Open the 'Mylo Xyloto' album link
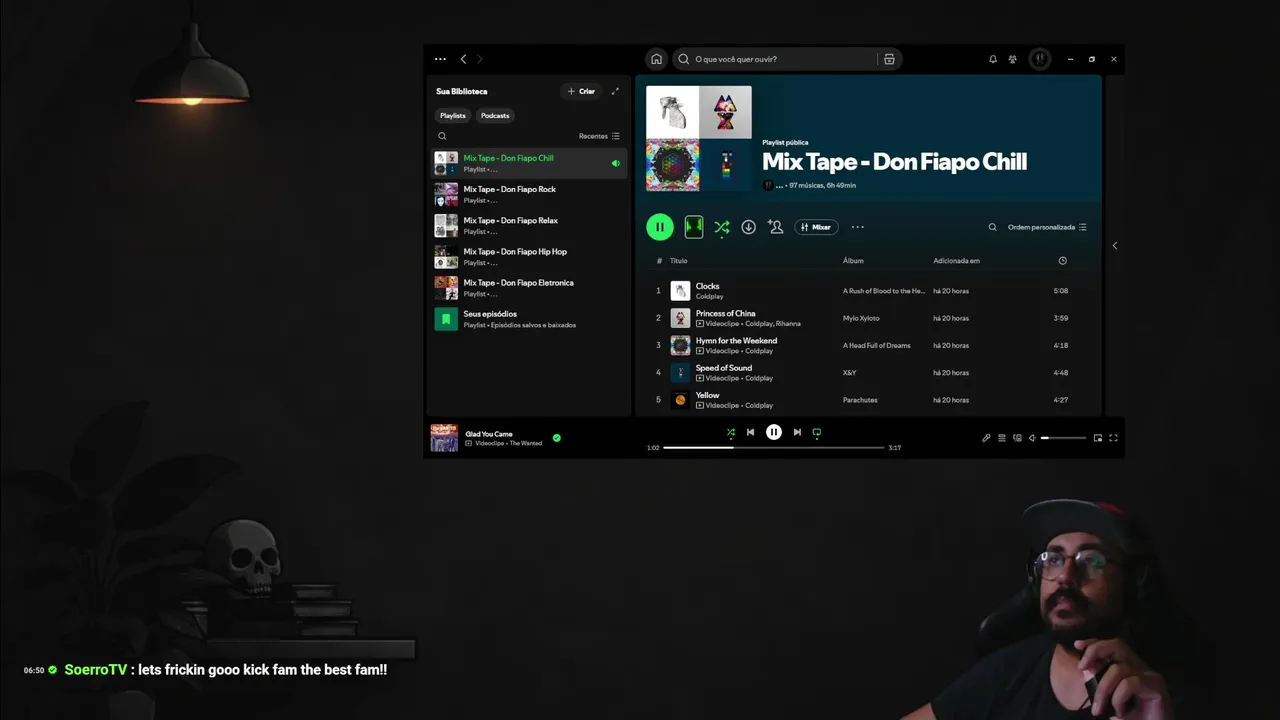 point(861,318)
